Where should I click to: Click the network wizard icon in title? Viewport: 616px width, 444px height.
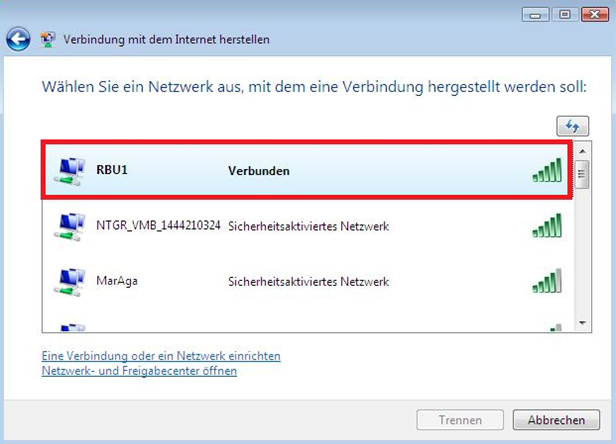pyautogui.click(x=48, y=40)
